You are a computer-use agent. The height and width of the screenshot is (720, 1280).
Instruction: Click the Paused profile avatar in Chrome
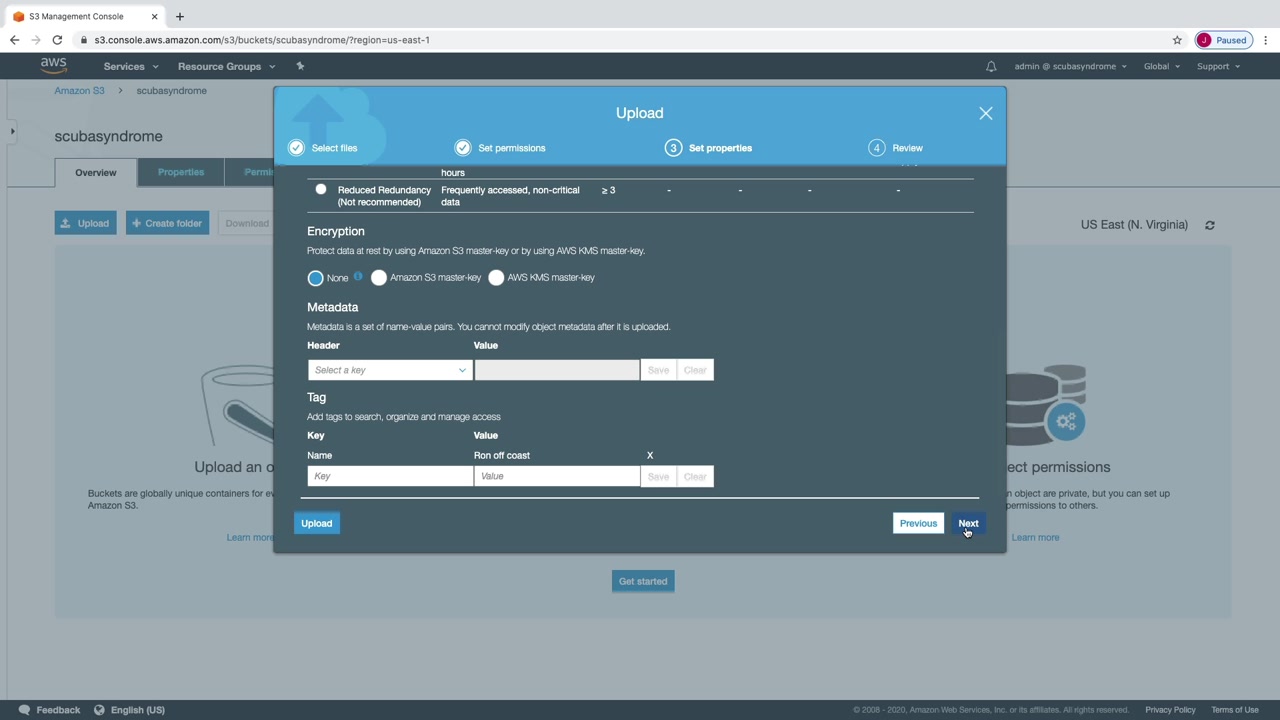click(x=1223, y=40)
